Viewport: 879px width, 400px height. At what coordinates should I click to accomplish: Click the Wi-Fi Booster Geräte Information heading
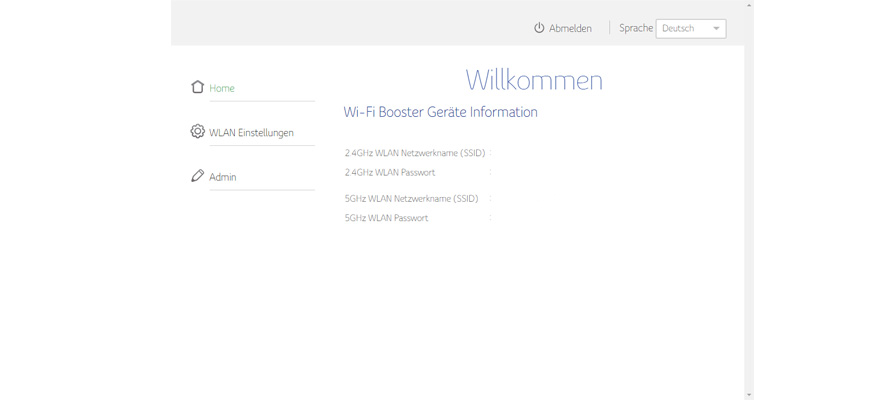(x=440, y=112)
